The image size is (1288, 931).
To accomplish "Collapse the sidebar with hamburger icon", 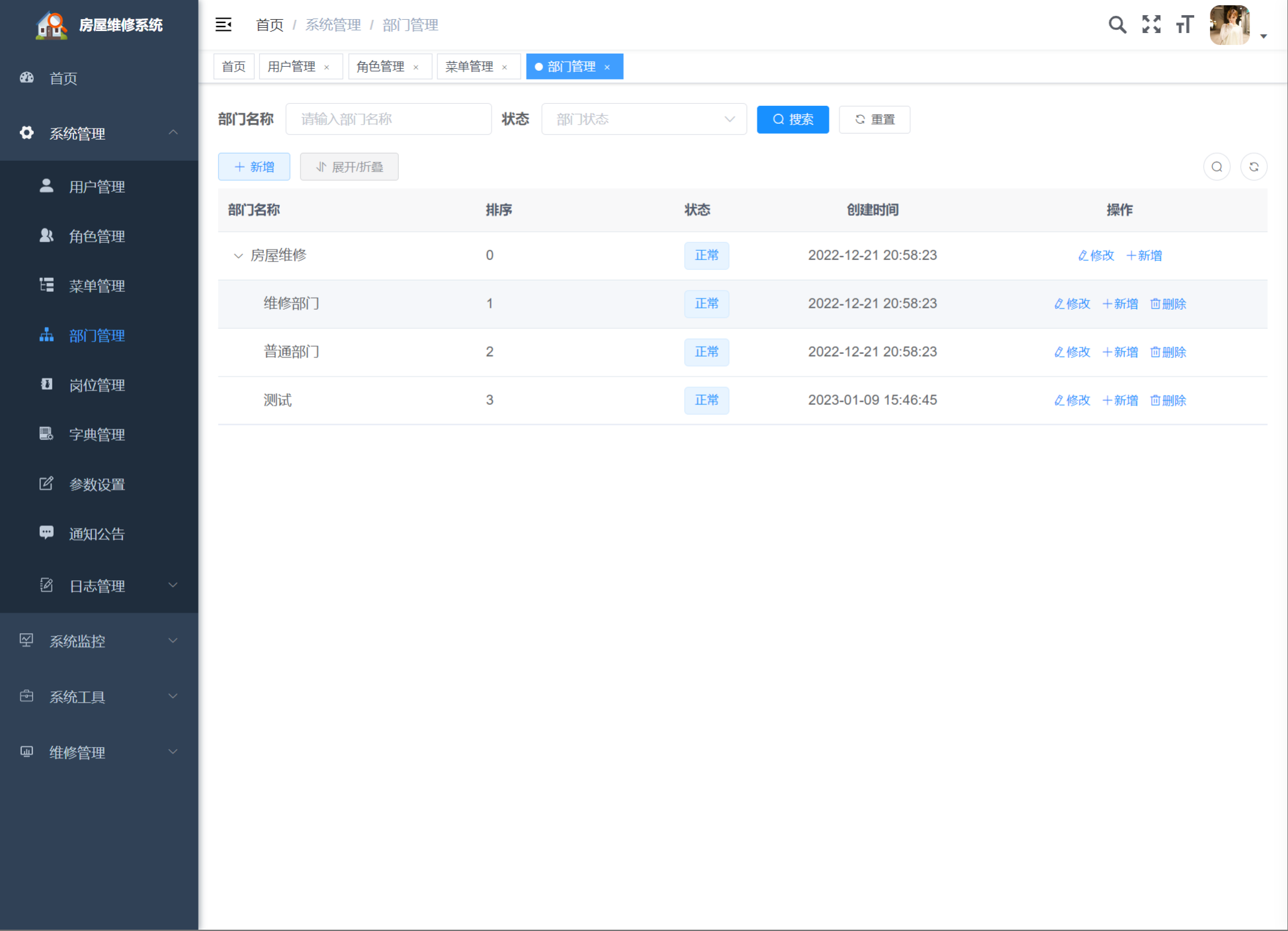I will (x=224, y=24).
